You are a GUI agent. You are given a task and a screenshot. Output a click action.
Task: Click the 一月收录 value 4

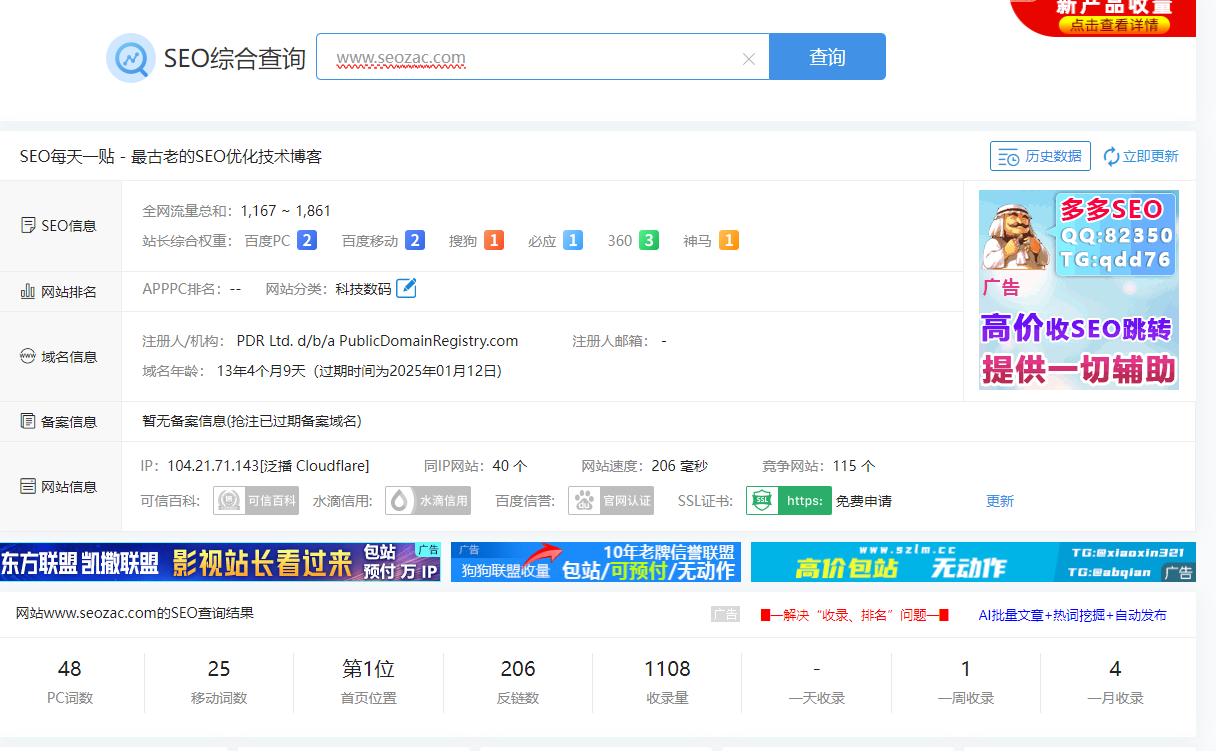coord(1115,668)
